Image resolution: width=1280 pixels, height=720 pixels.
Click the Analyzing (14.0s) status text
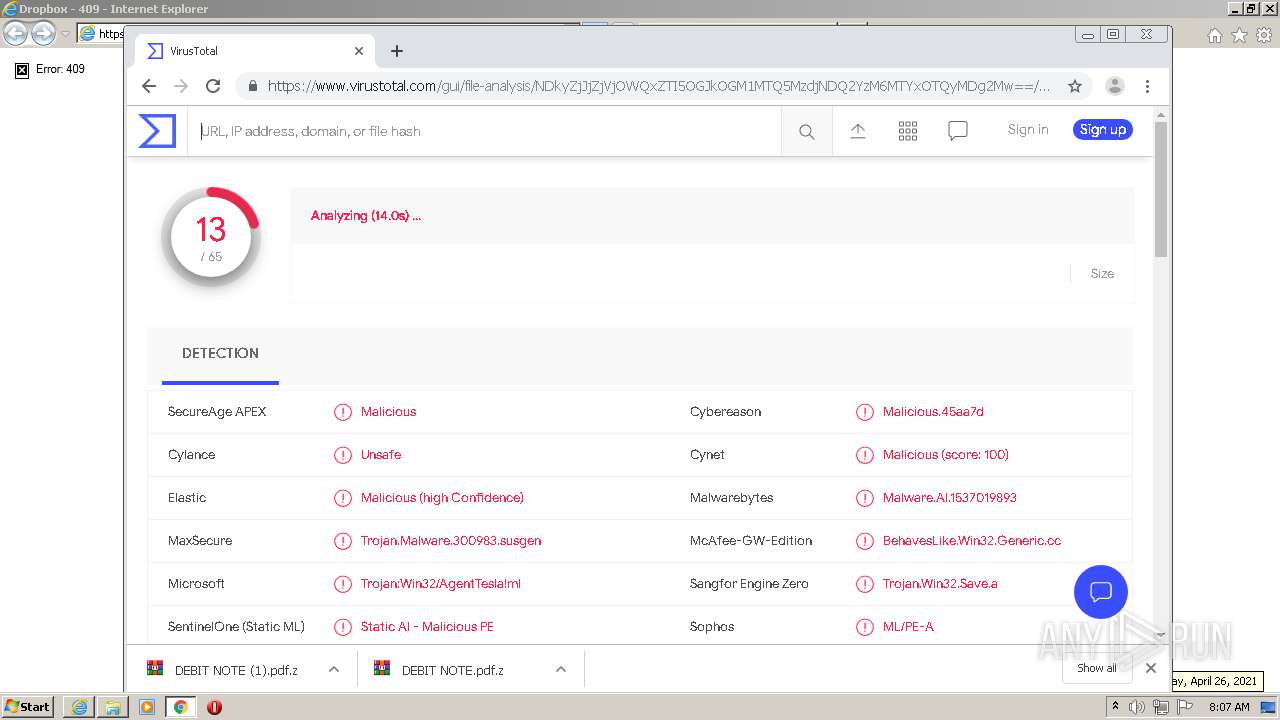[366, 216]
